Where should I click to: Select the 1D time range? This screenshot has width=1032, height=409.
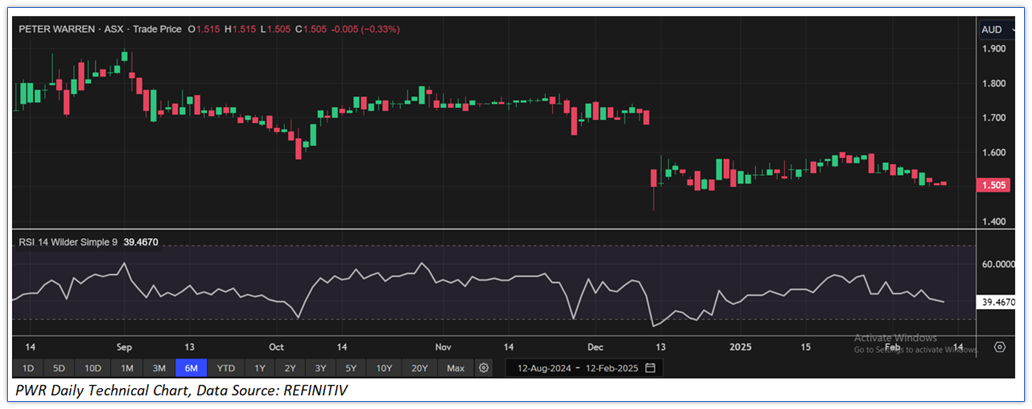click(28, 368)
